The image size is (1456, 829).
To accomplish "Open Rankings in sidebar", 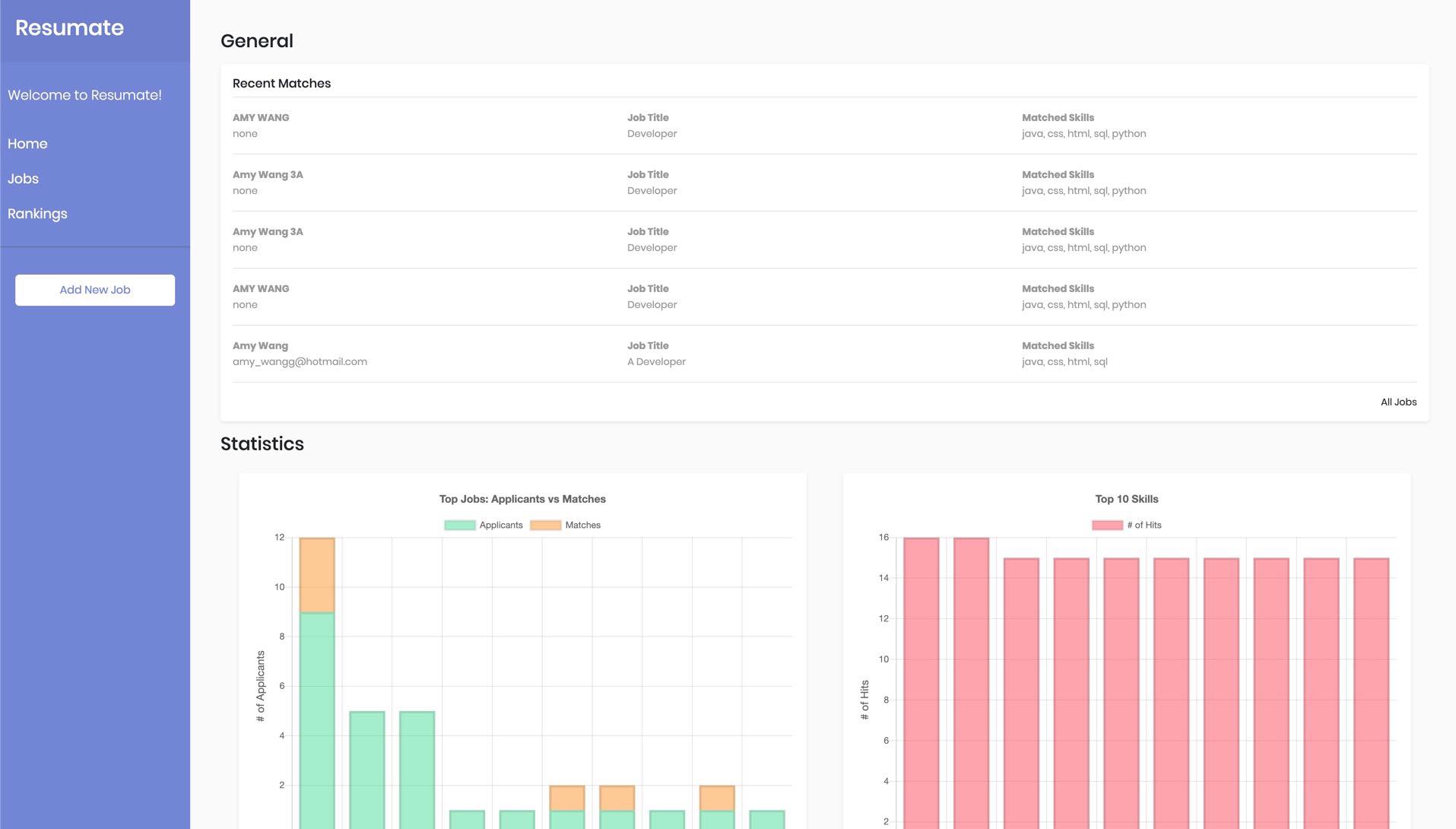I will tap(37, 214).
